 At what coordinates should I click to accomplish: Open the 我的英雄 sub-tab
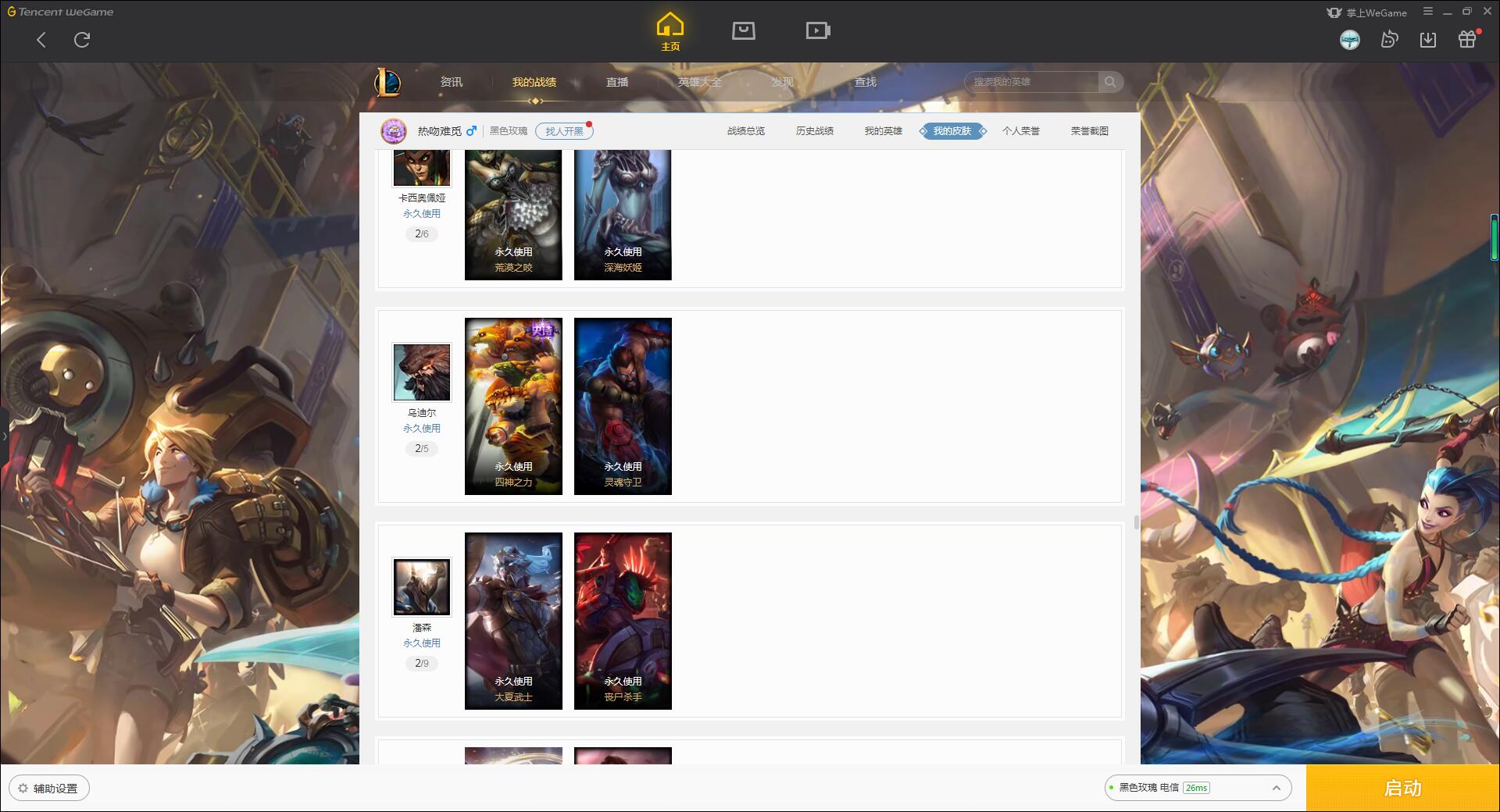[x=884, y=131]
